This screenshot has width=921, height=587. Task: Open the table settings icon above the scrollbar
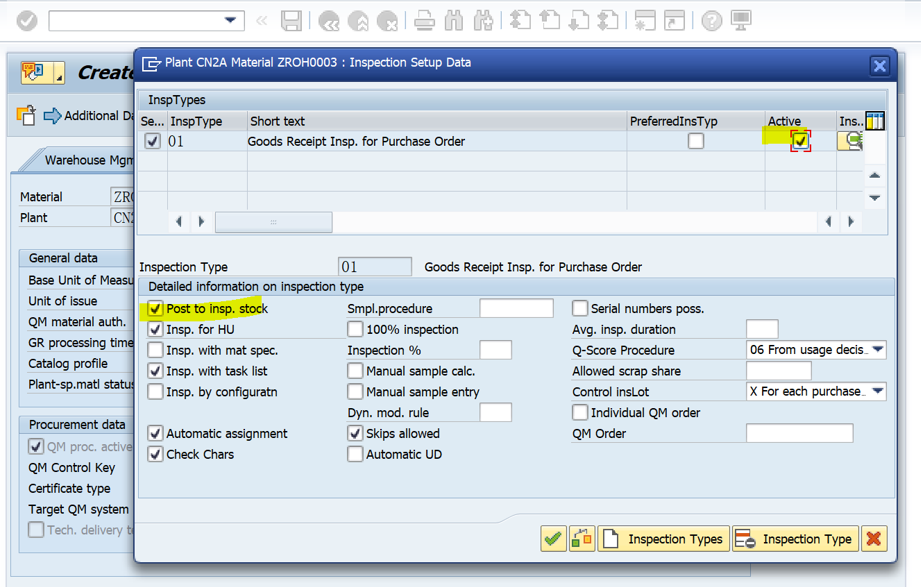point(874,120)
